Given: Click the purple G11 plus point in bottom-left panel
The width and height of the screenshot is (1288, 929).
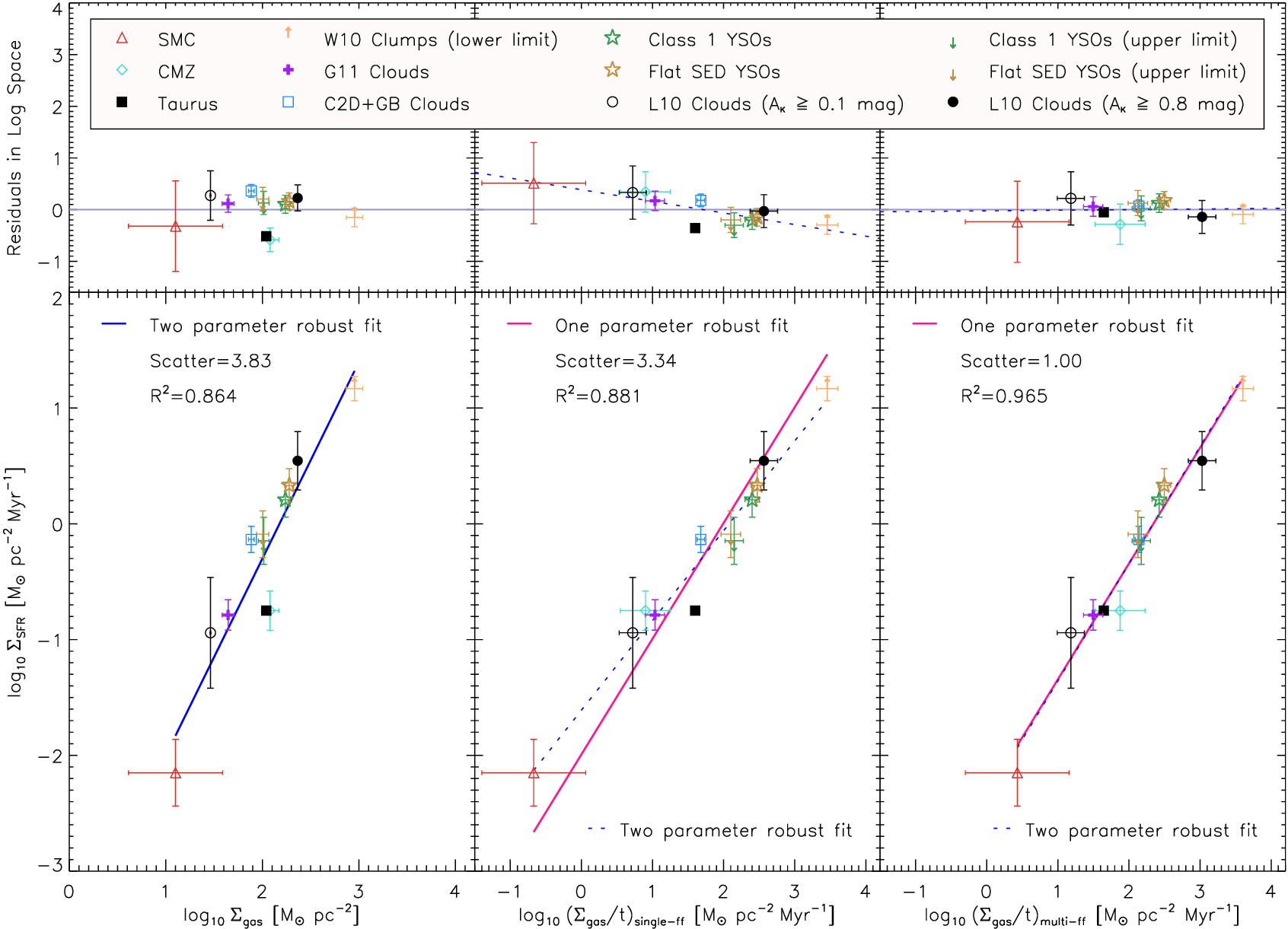Looking at the screenshot, I should (x=228, y=615).
